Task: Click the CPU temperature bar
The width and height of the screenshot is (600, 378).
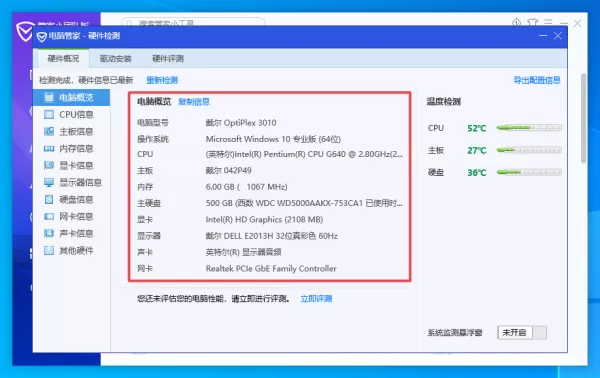Action: tap(529, 128)
